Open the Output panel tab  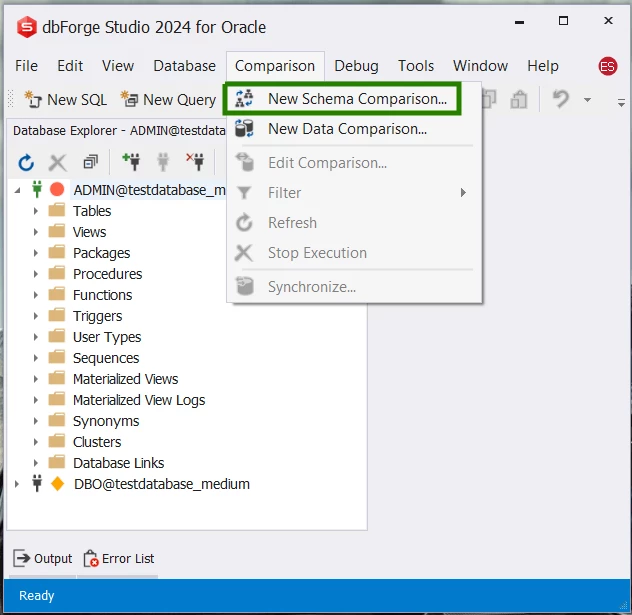click(43, 559)
